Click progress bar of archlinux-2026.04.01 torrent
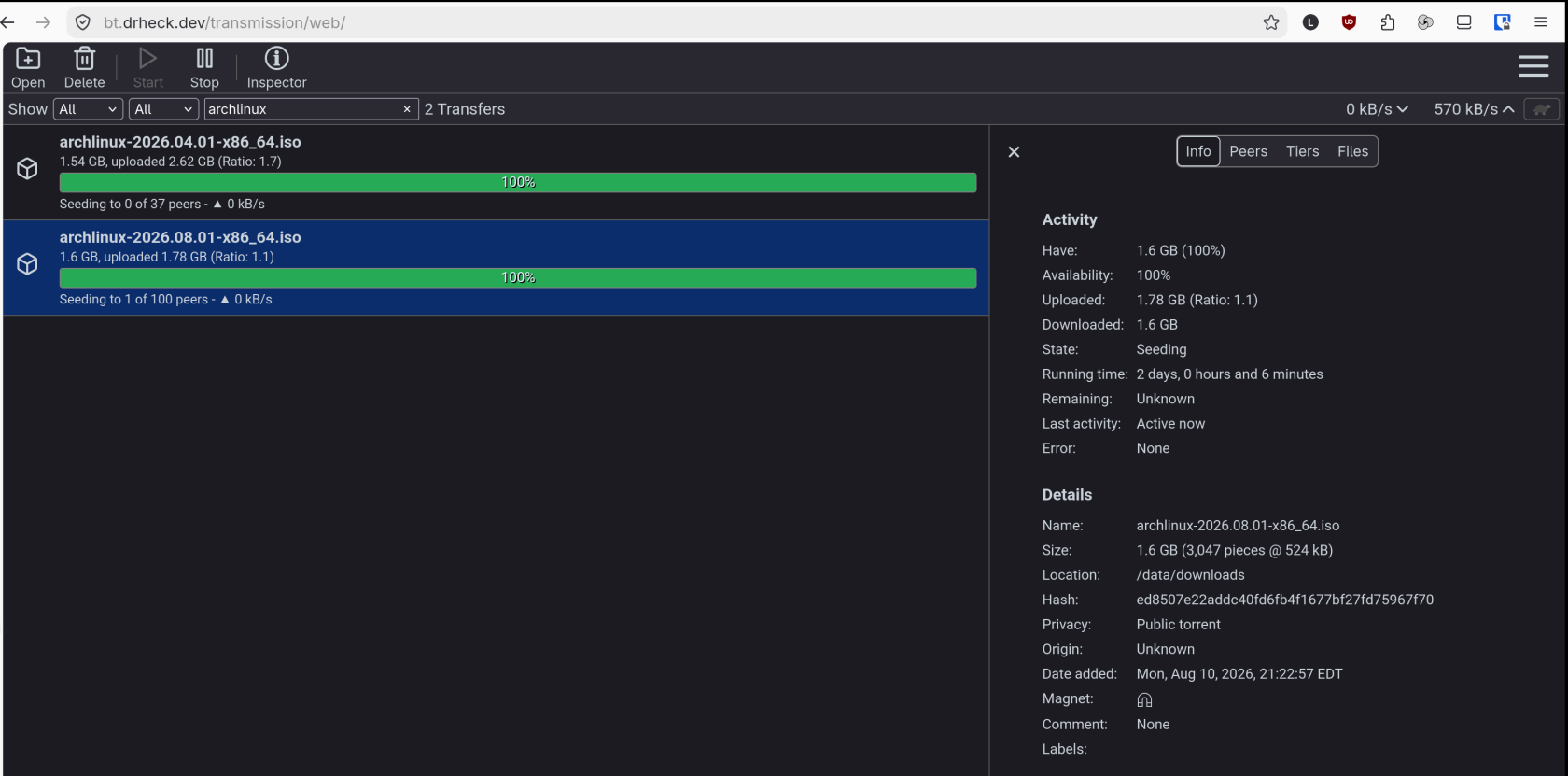Image resolution: width=1568 pixels, height=776 pixels. [518, 182]
